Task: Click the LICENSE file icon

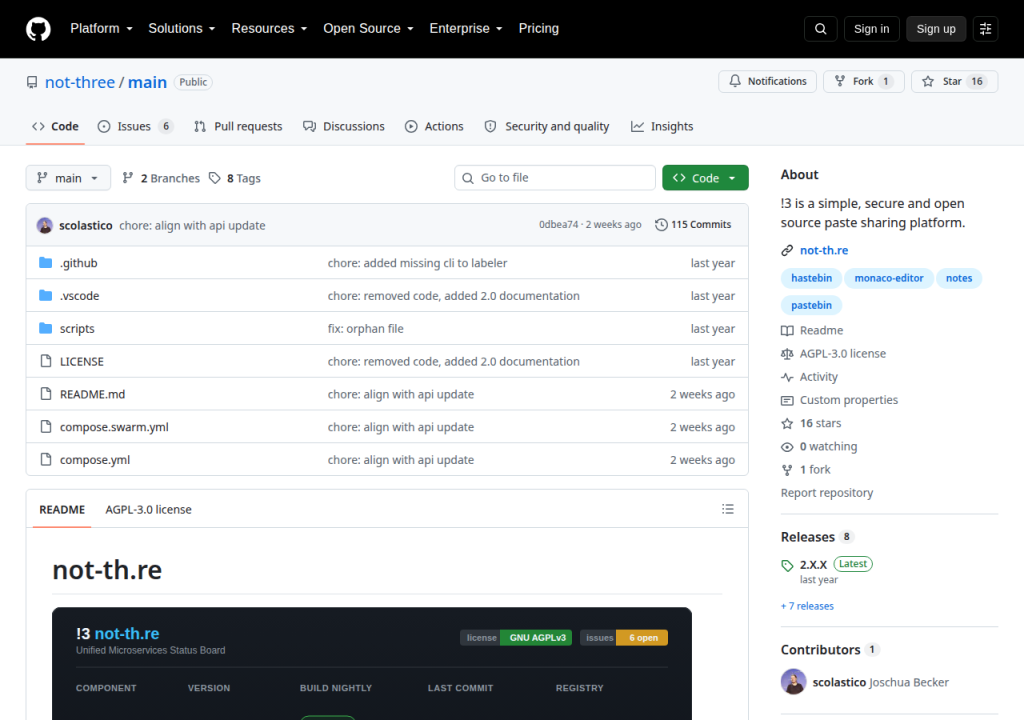Action: [x=46, y=361]
